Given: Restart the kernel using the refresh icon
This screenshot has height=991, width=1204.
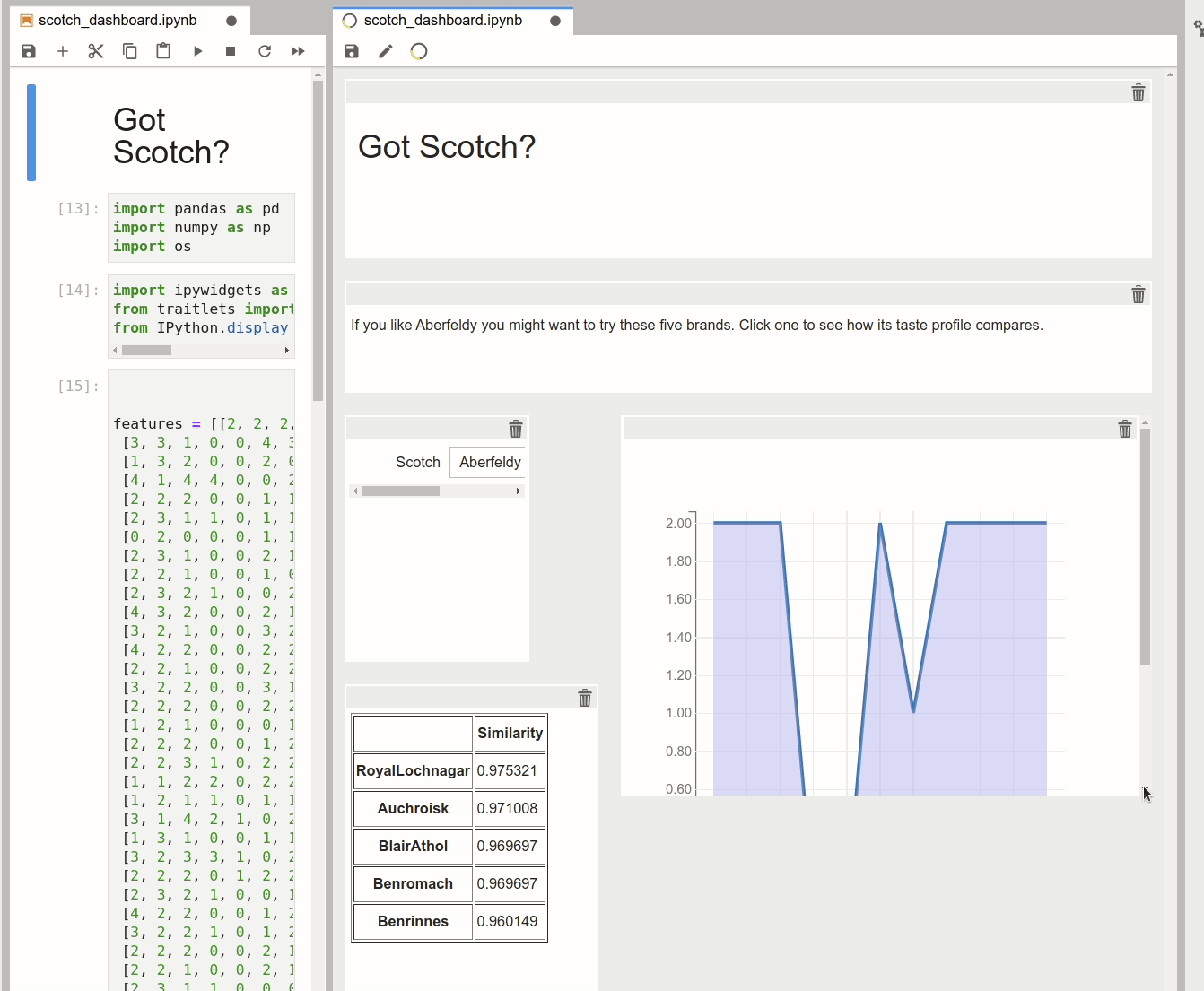Looking at the screenshot, I should tap(264, 51).
